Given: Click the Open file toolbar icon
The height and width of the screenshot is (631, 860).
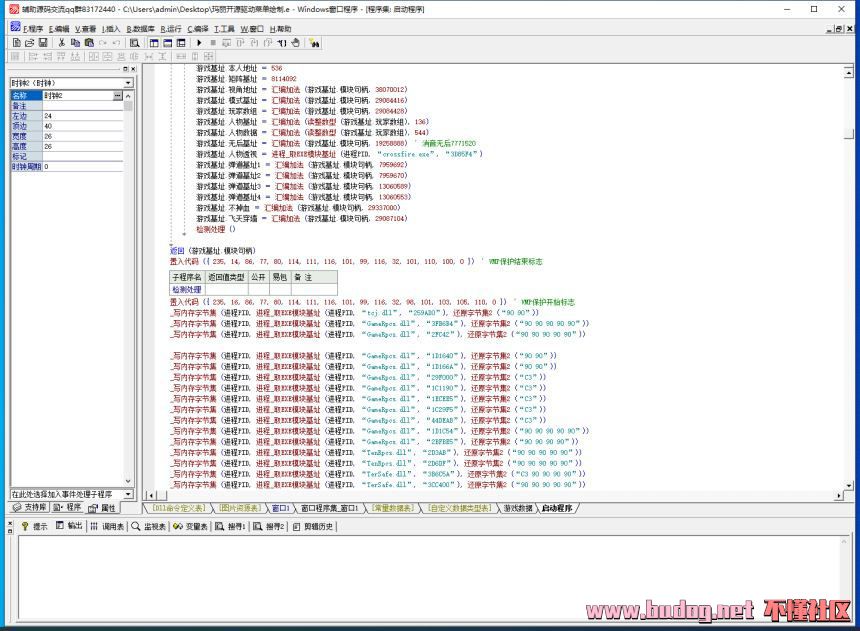Looking at the screenshot, I should (30, 43).
